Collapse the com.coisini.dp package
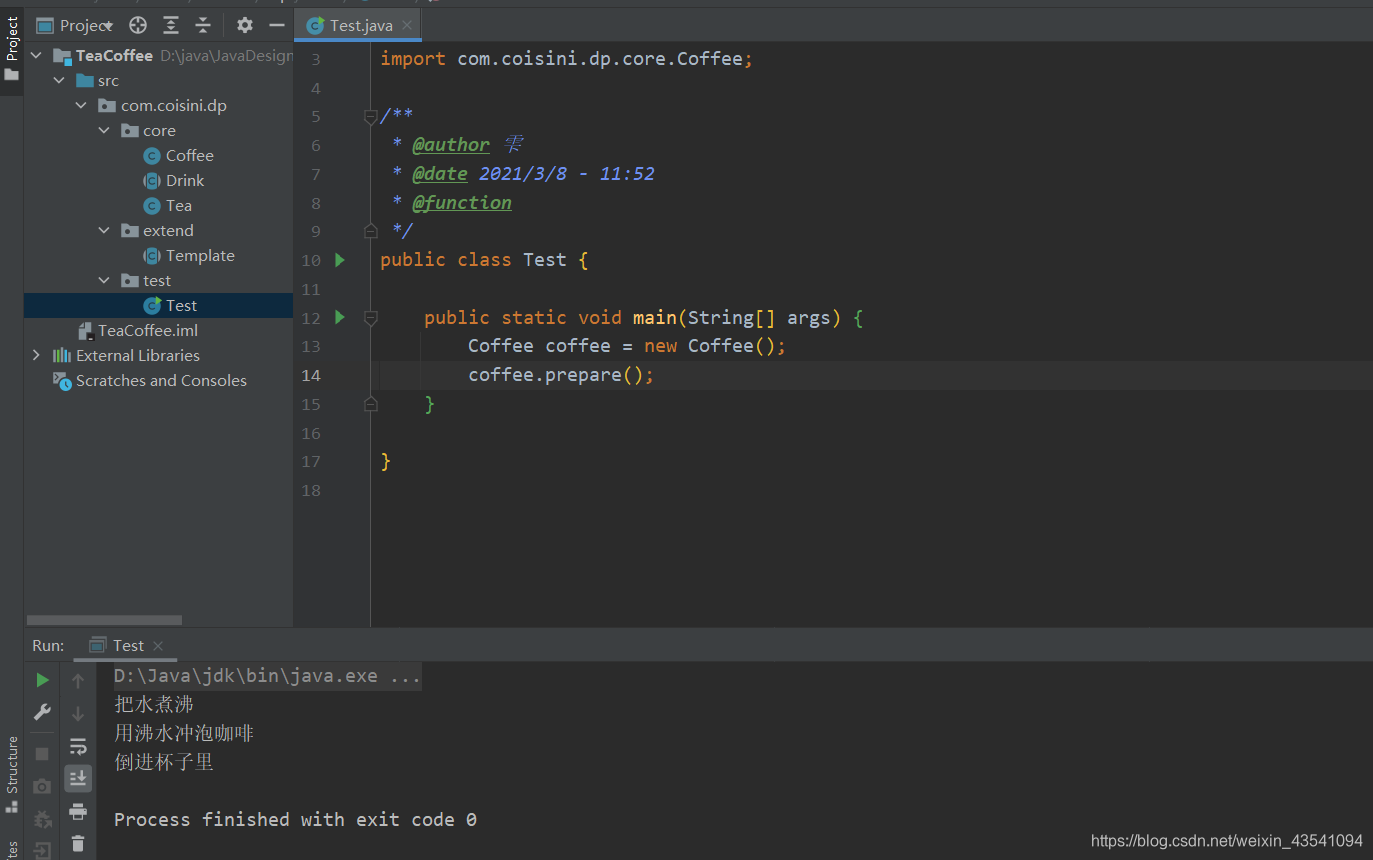The width and height of the screenshot is (1373, 860). click(82, 105)
